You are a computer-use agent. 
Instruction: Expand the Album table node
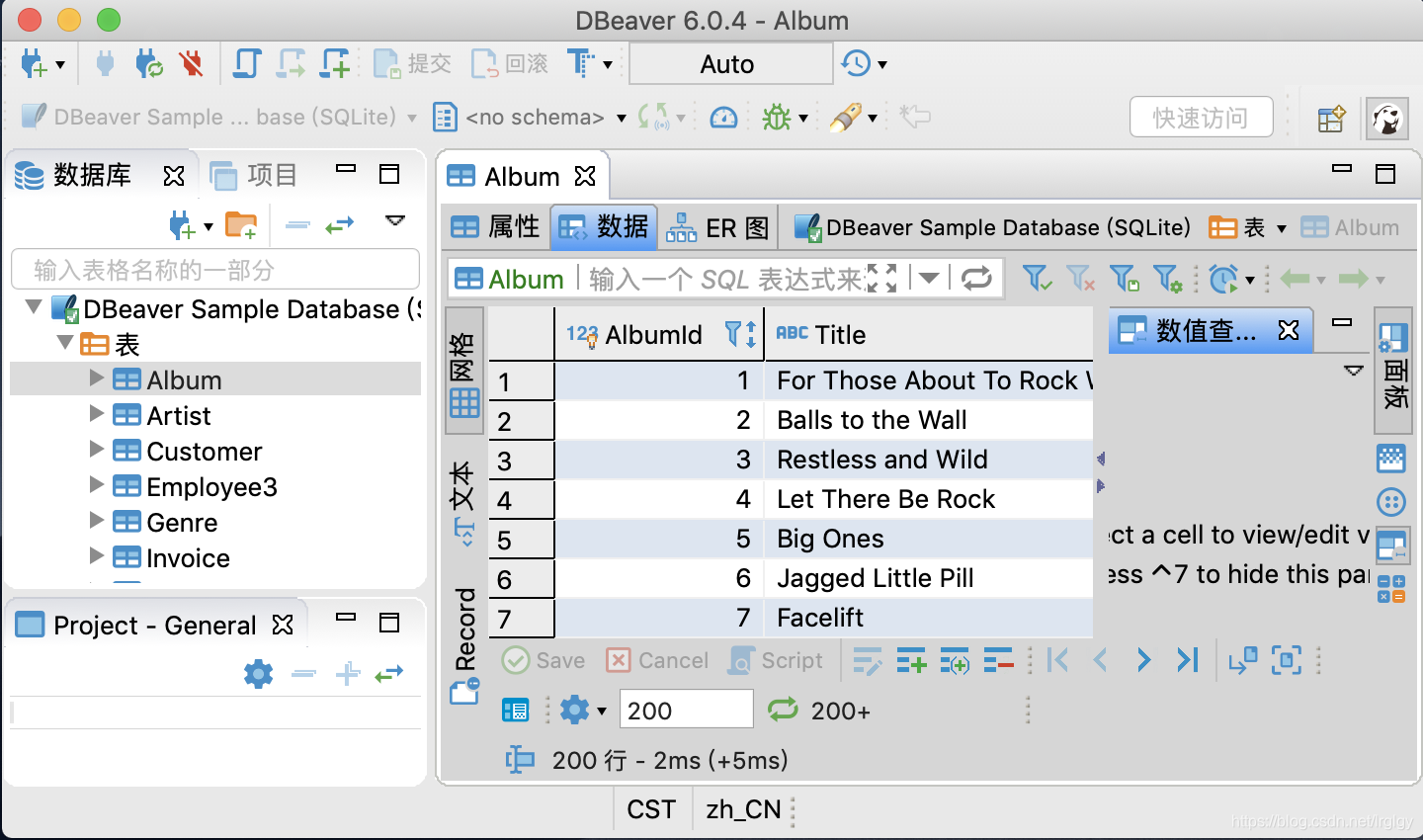pyautogui.click(x=96, y=378)
